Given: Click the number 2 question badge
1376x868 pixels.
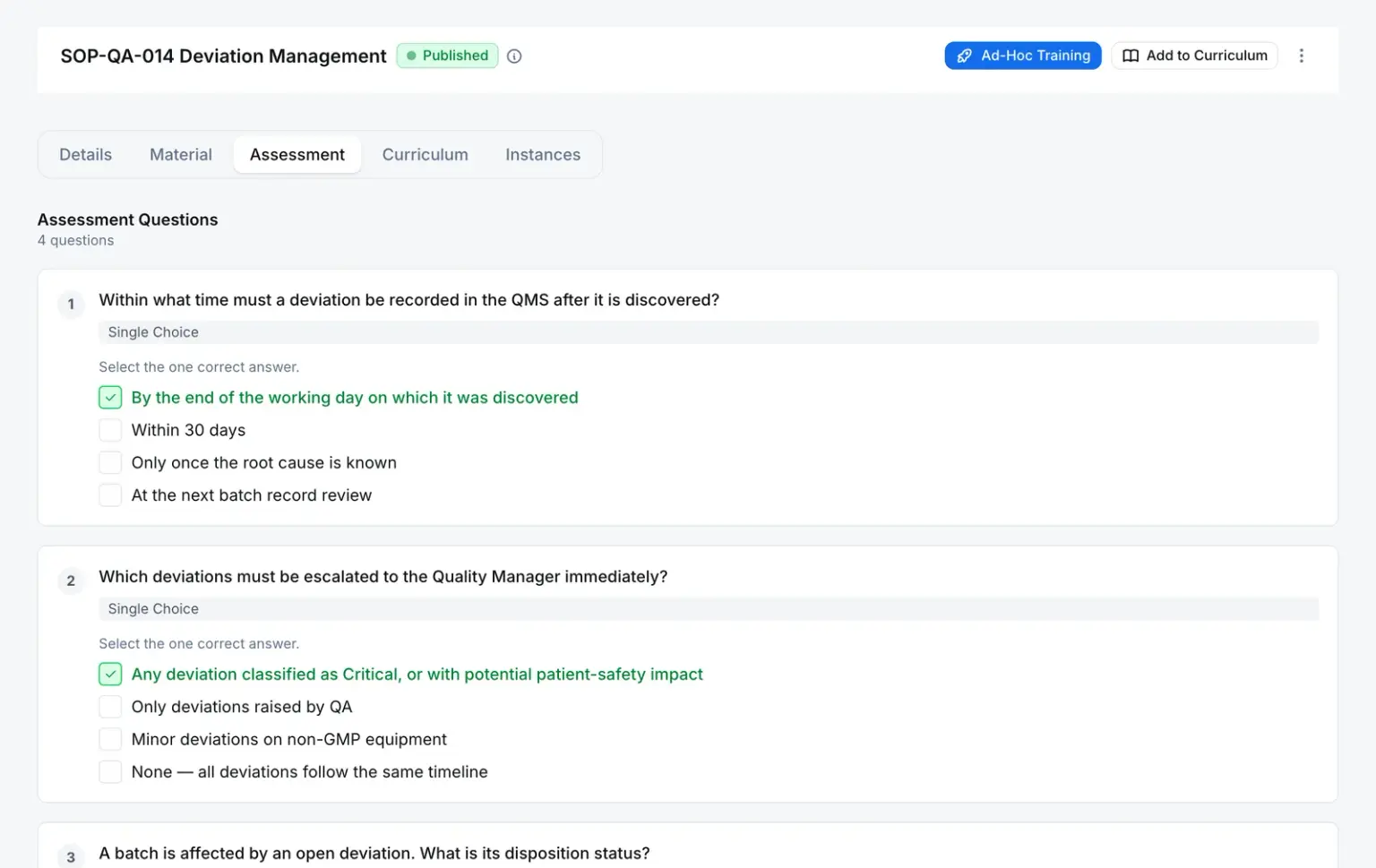Looking at the screenshot, I should click(71, 581).
